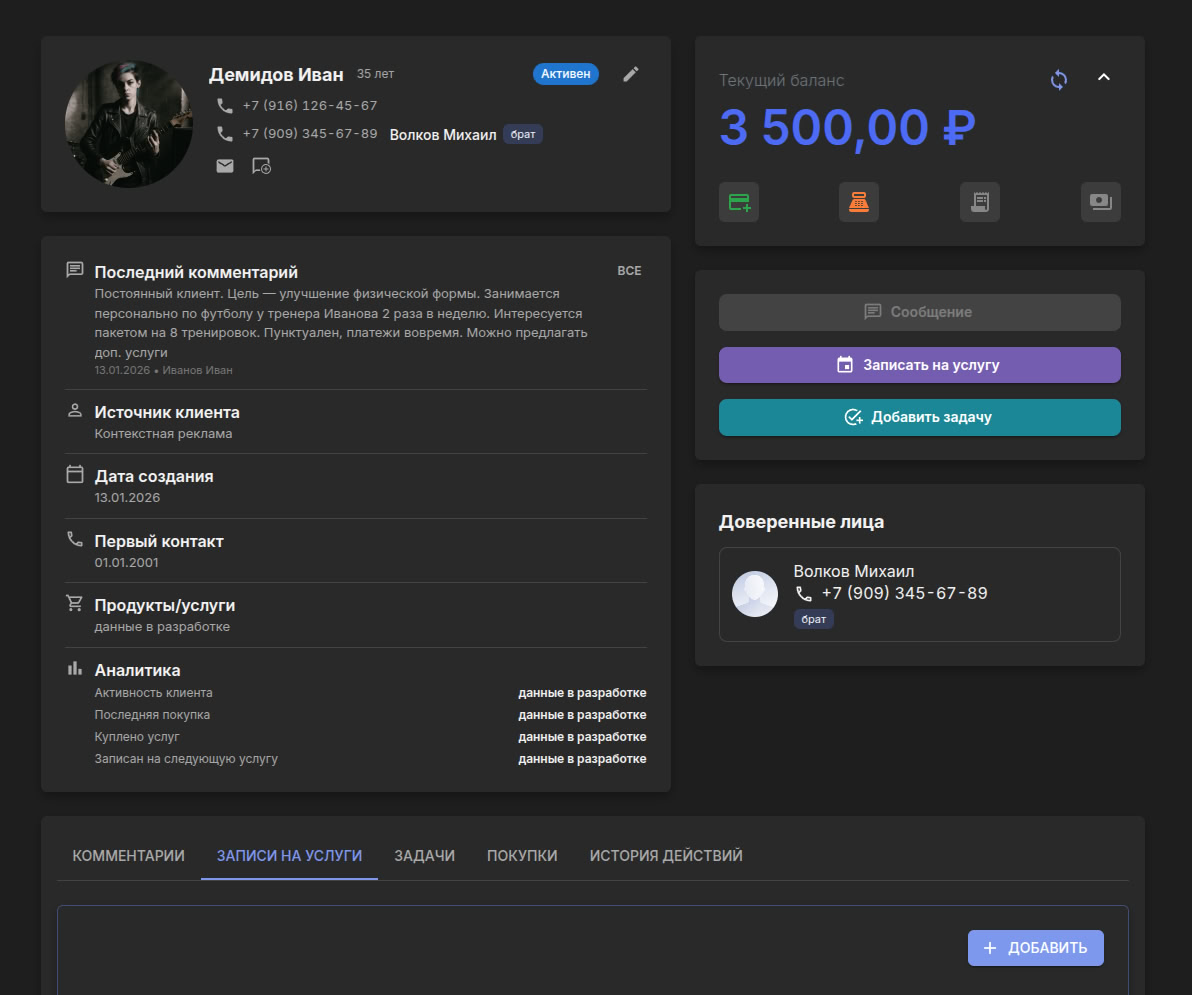The height and width of the screenshot is (995, 1192).
Task: Open the Волков Михаил trusted person card
Action: click(919, 594)
